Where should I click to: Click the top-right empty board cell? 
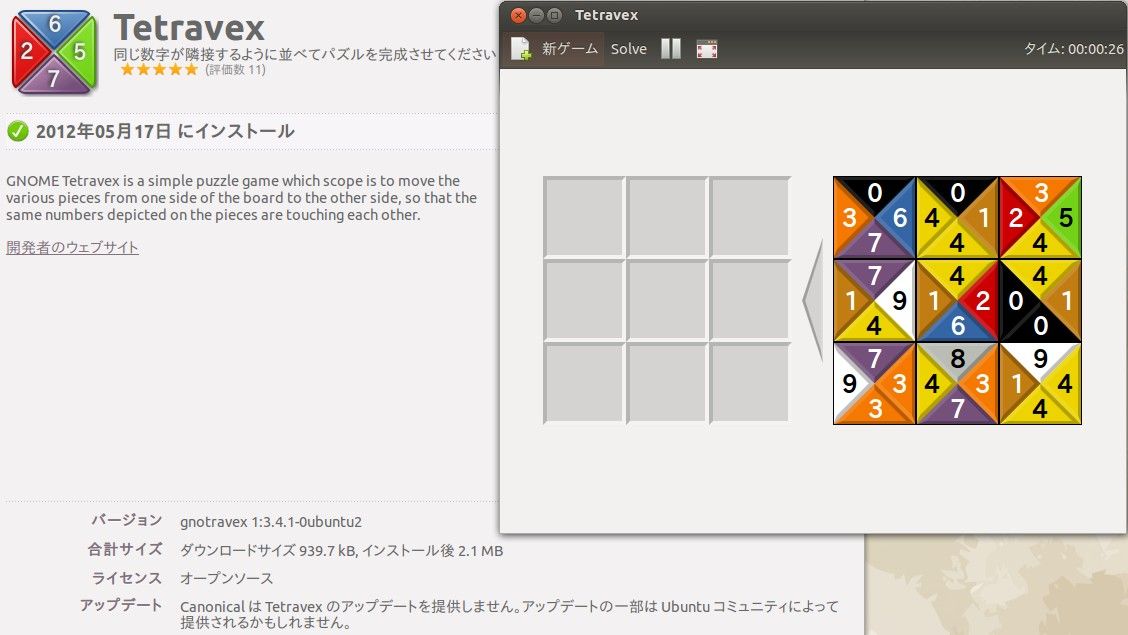[750, 216]
